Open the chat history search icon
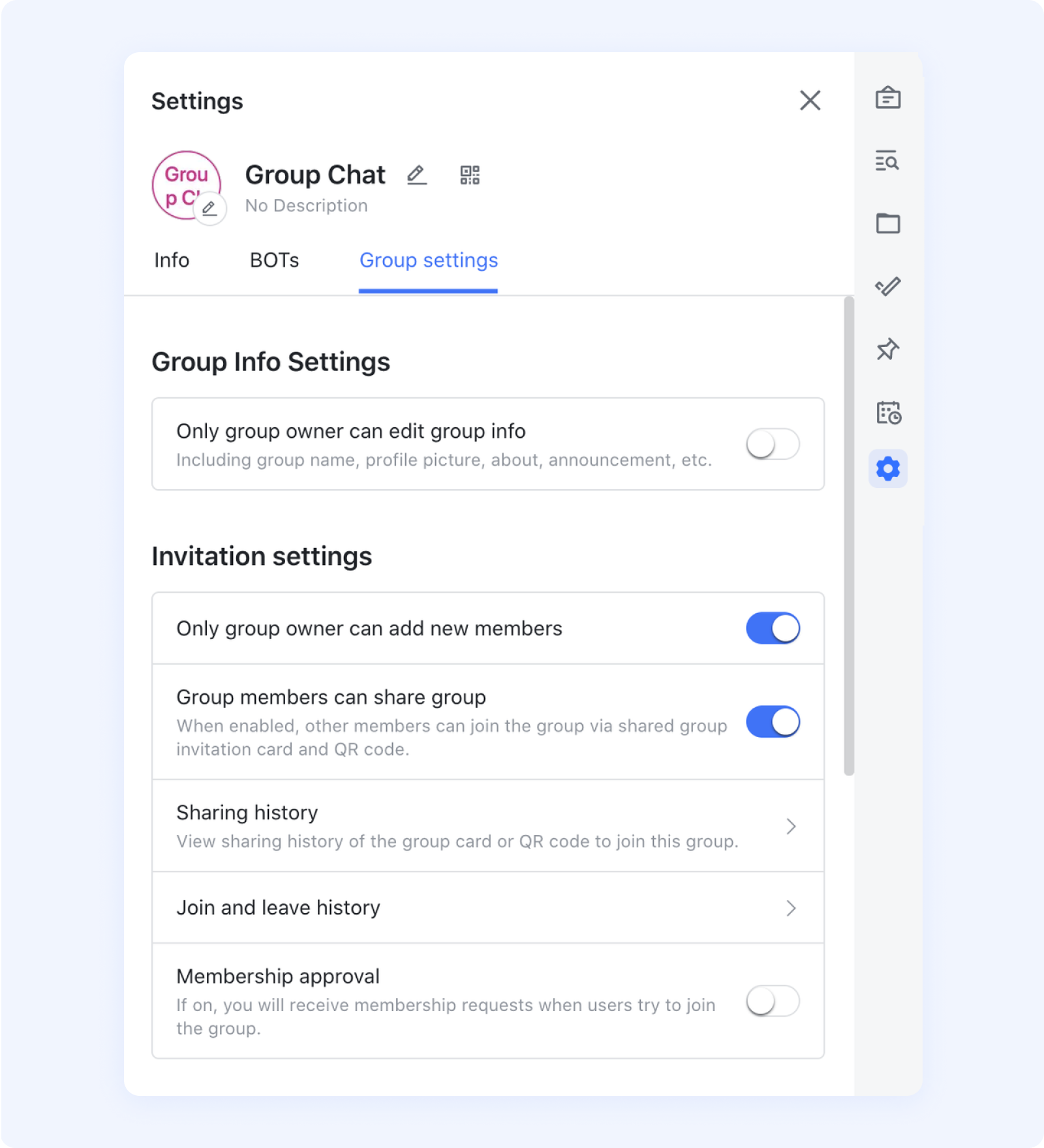 887,160
